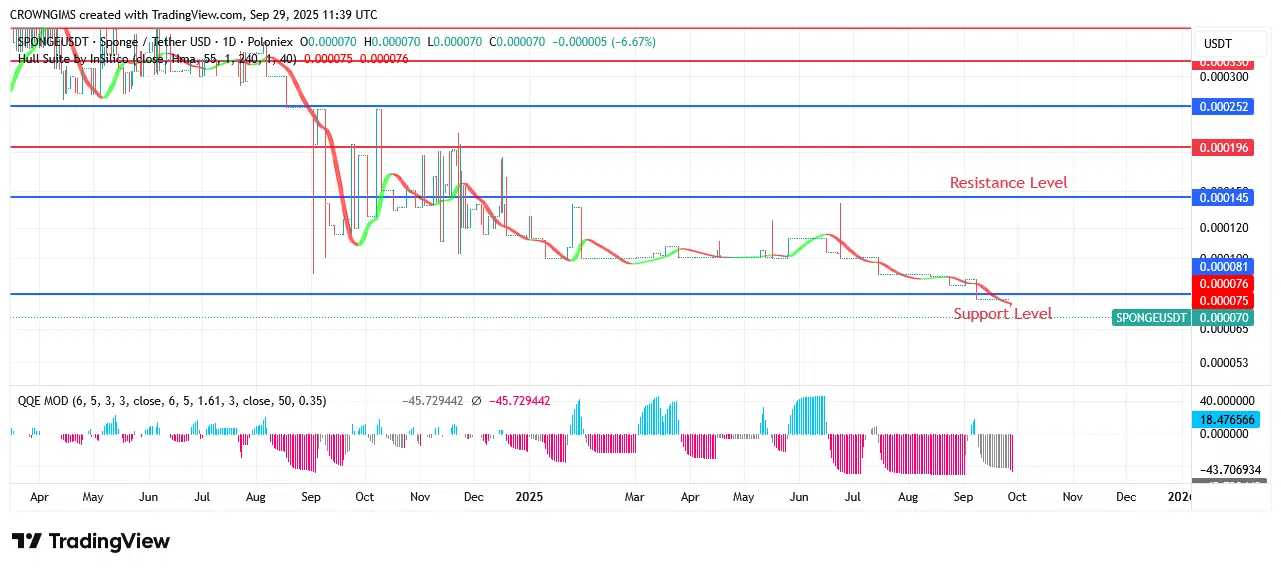Click the 0.000196 red price label
This screenshot has width=1281, height=571.
click(x=1224, y=147)
